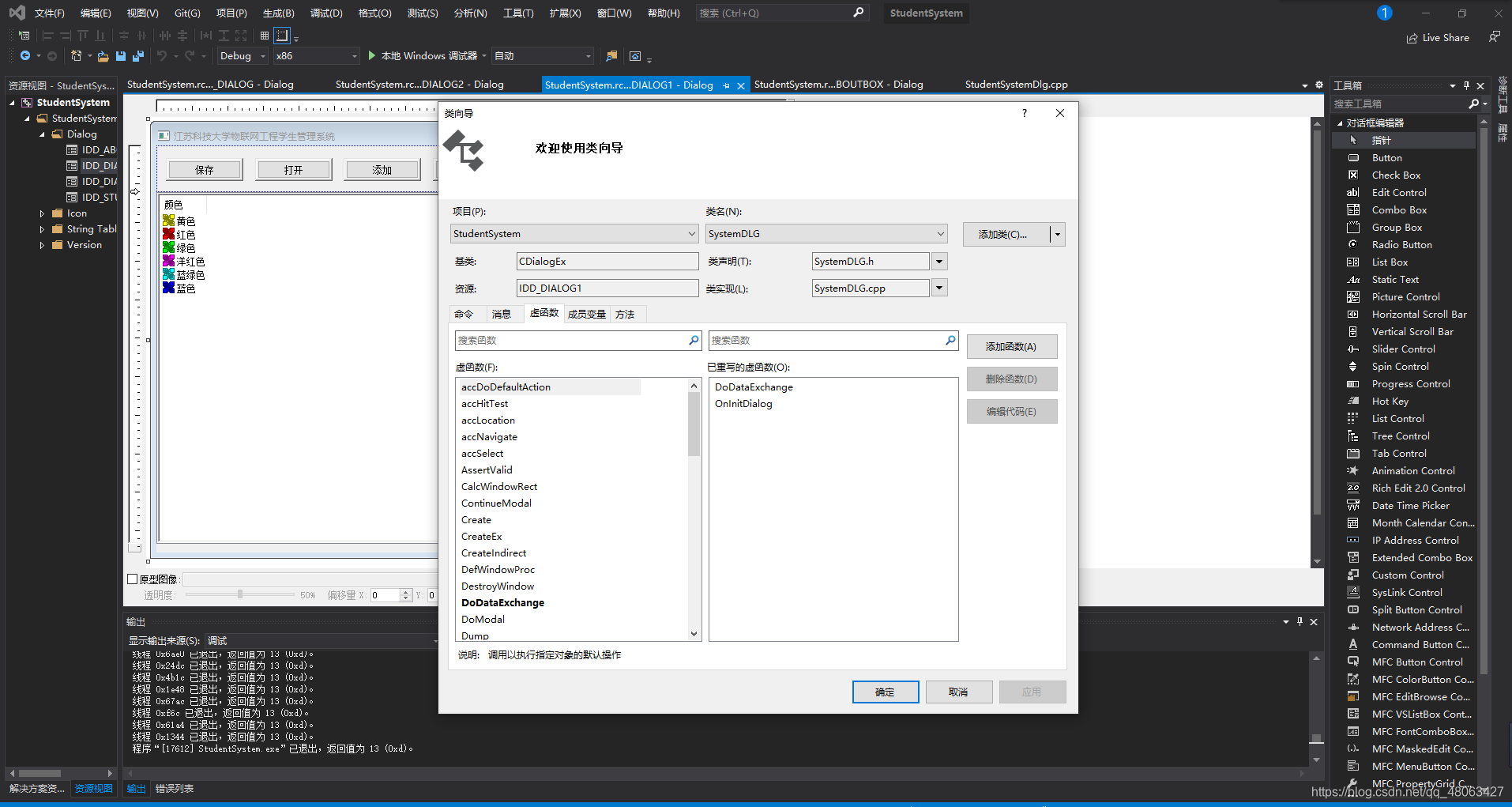Click the Save All icon
This screenshot has width=1512, height=807.
138,56
